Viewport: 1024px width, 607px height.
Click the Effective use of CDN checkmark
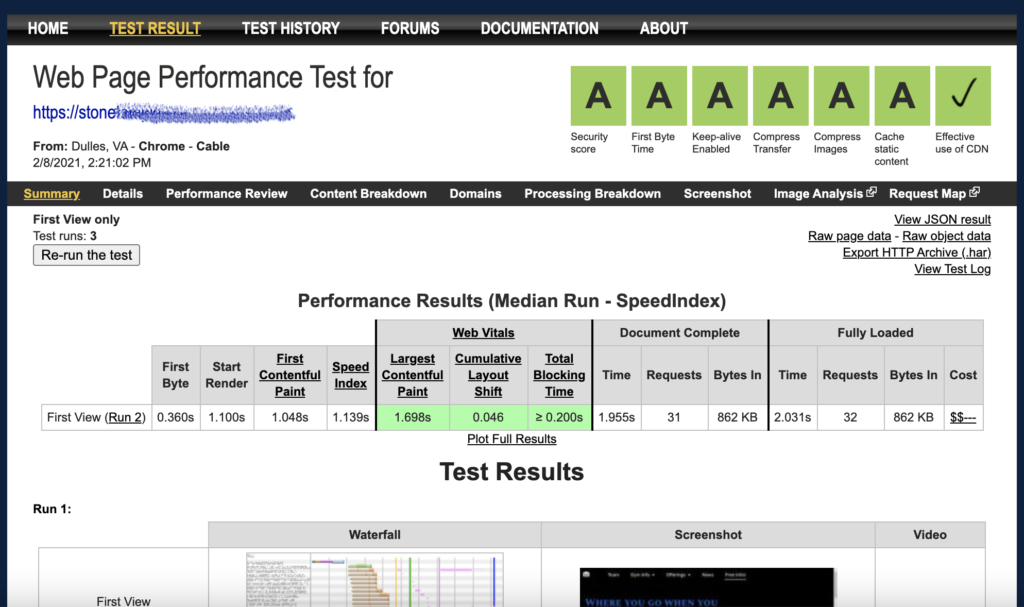(x=963, y=95)
